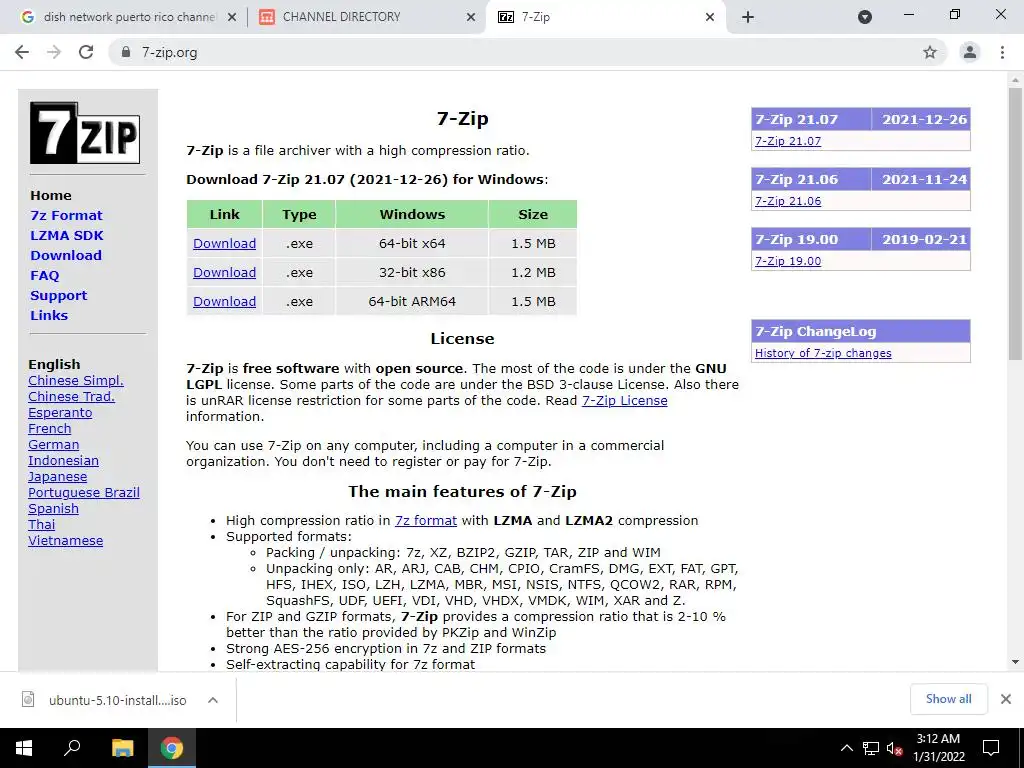Open the 7z Format sidebar link

pyautogui.click(x=66, y=216)
